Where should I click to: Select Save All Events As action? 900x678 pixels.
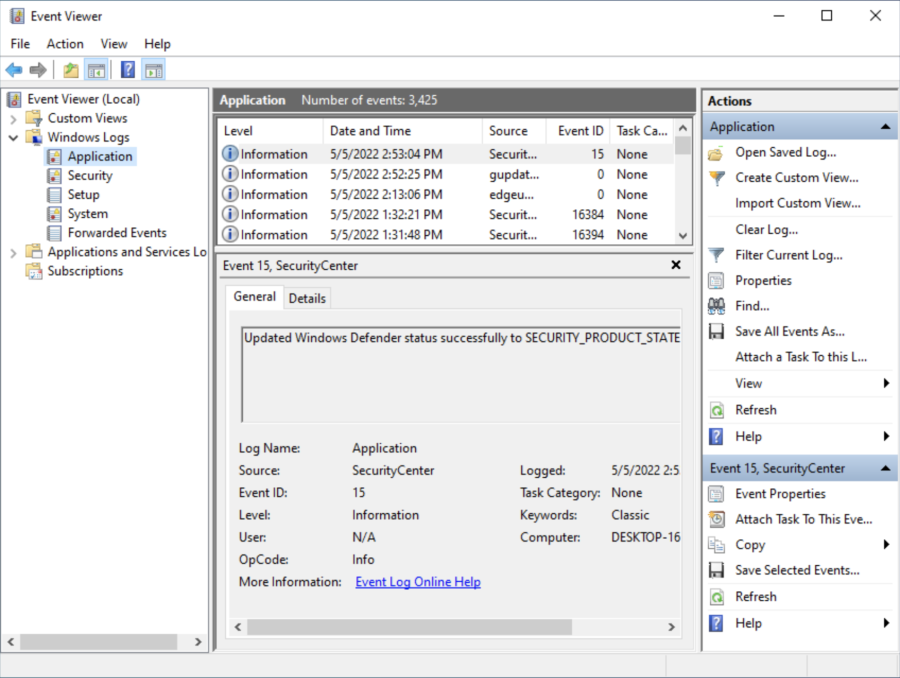[789, 331]
